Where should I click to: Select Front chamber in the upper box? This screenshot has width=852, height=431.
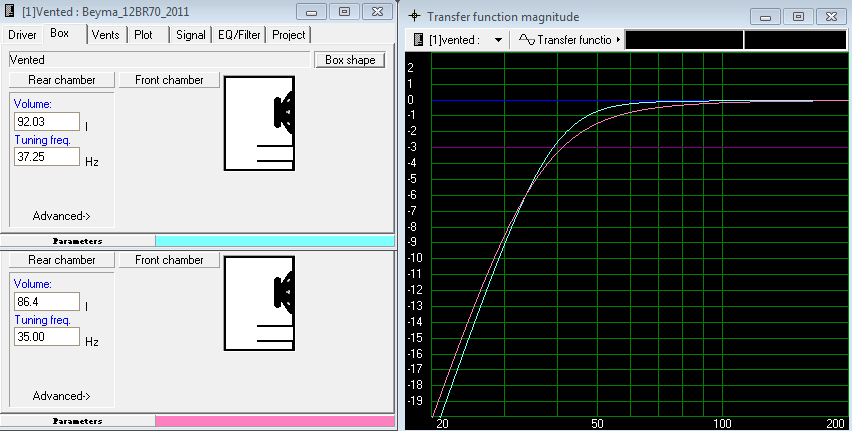click(169, 80)
